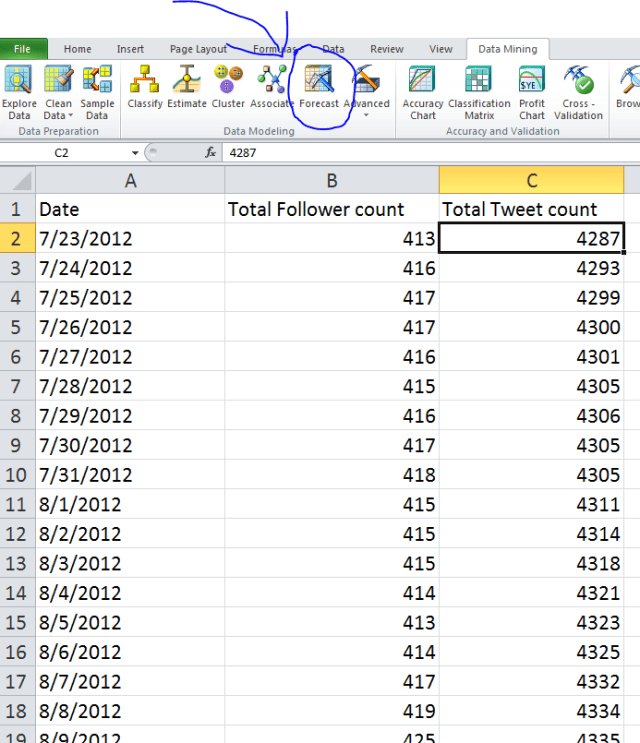This screenshot has width=640, height=743.
Task: Select the tweet count cell 4299
Action: coord(532,298)
